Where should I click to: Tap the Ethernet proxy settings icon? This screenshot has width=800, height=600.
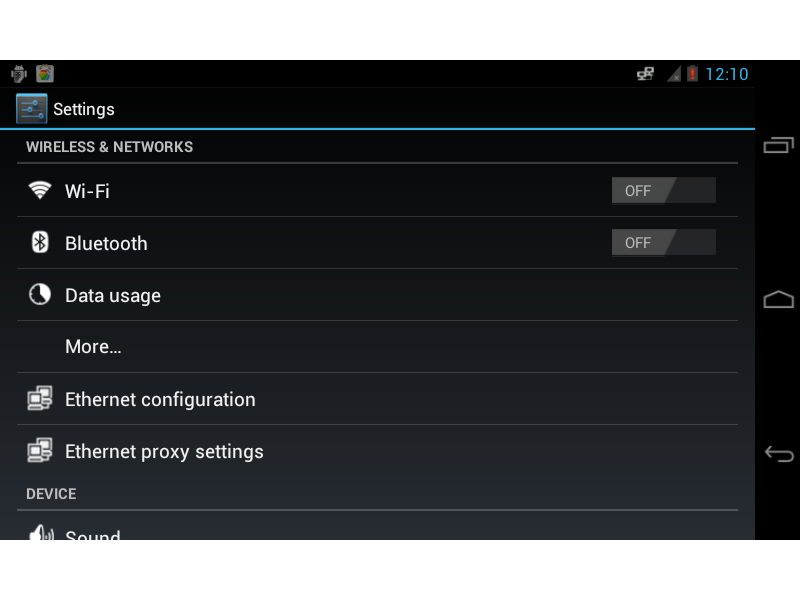click(x=40, y=451)
